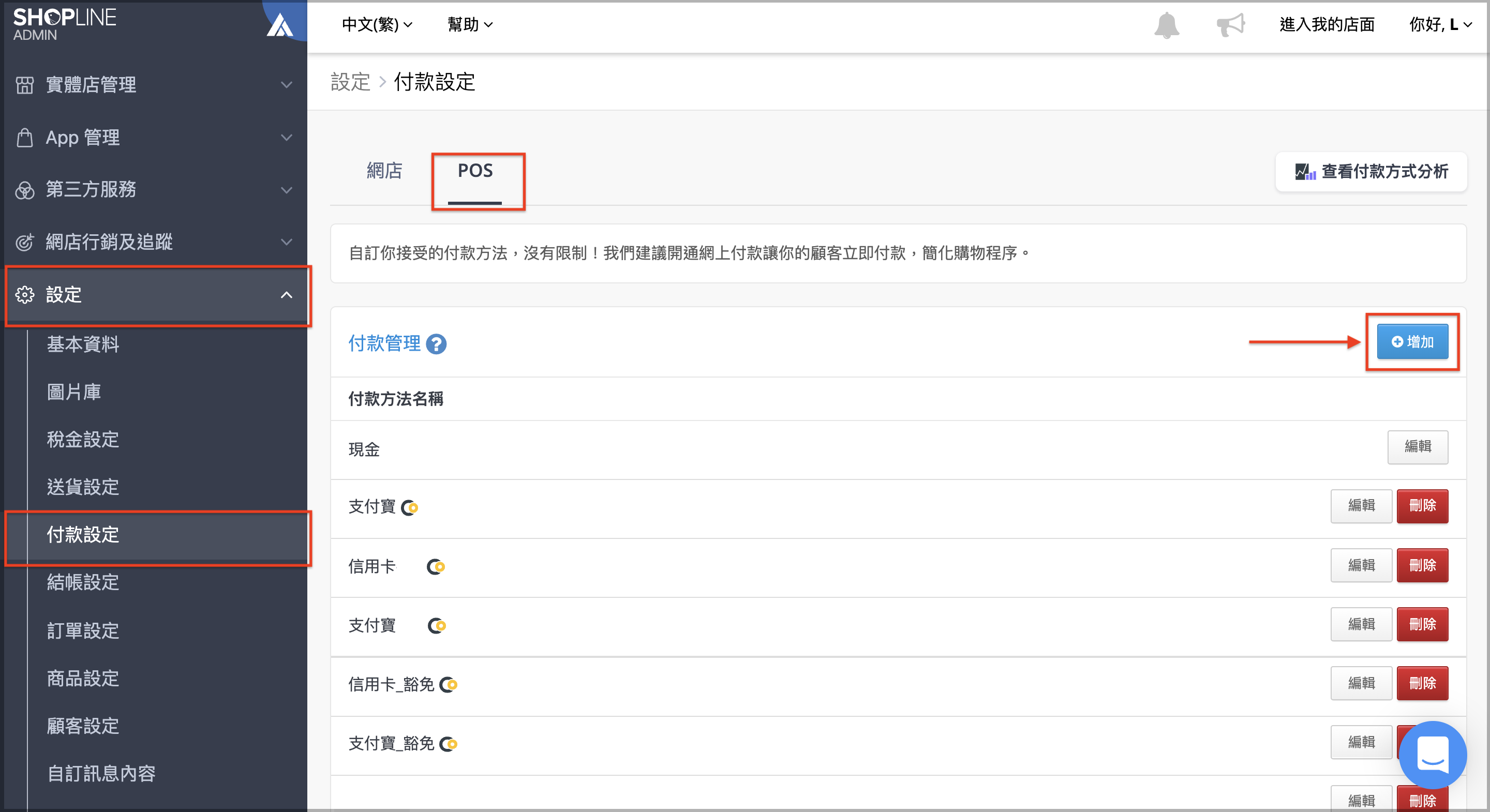Click the 信用卡_豁免 row name
Screen dimensions: 1490x812
[391, 685]
